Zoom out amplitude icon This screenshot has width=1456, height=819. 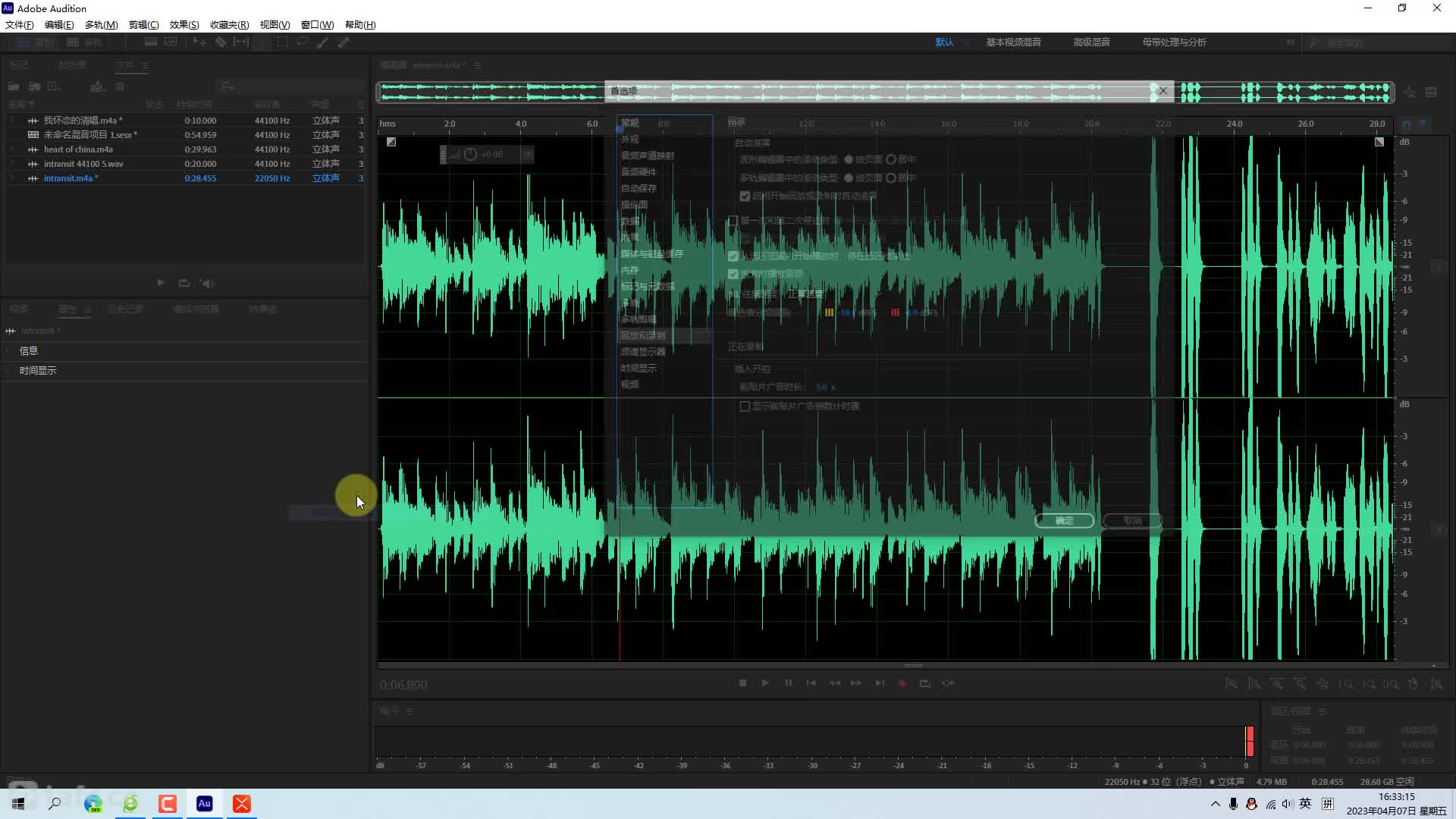pos(1254,684)
